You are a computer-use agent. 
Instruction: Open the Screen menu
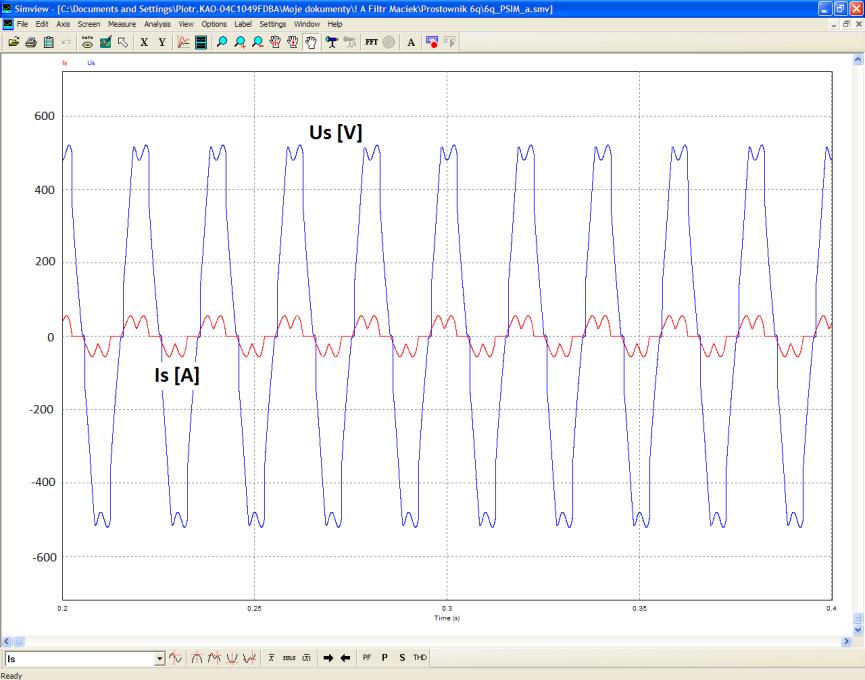point(89,24)
